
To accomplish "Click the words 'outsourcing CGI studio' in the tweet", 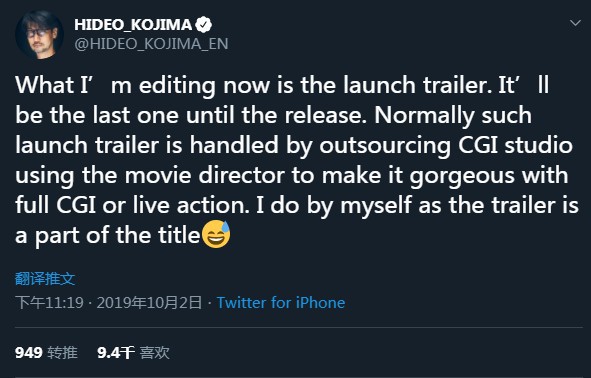I will [446, 145].
